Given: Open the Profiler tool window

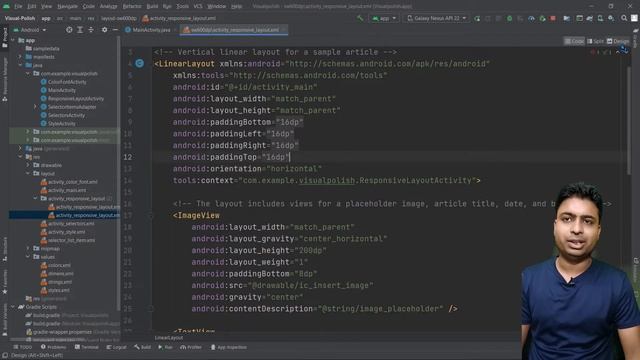Looking at the screenshot, I should click(191, 347).
